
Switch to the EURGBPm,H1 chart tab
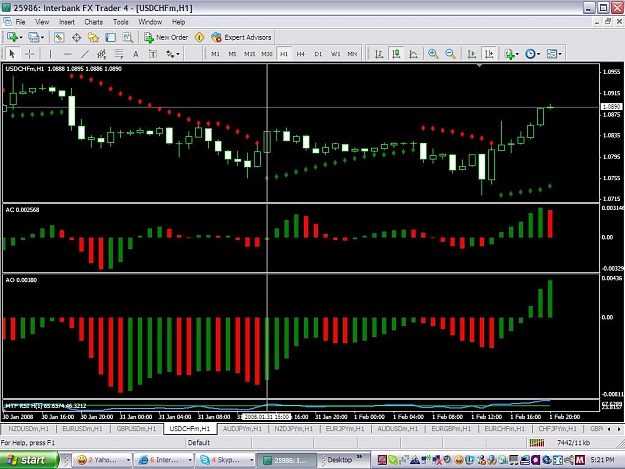(x=451, y=429)
